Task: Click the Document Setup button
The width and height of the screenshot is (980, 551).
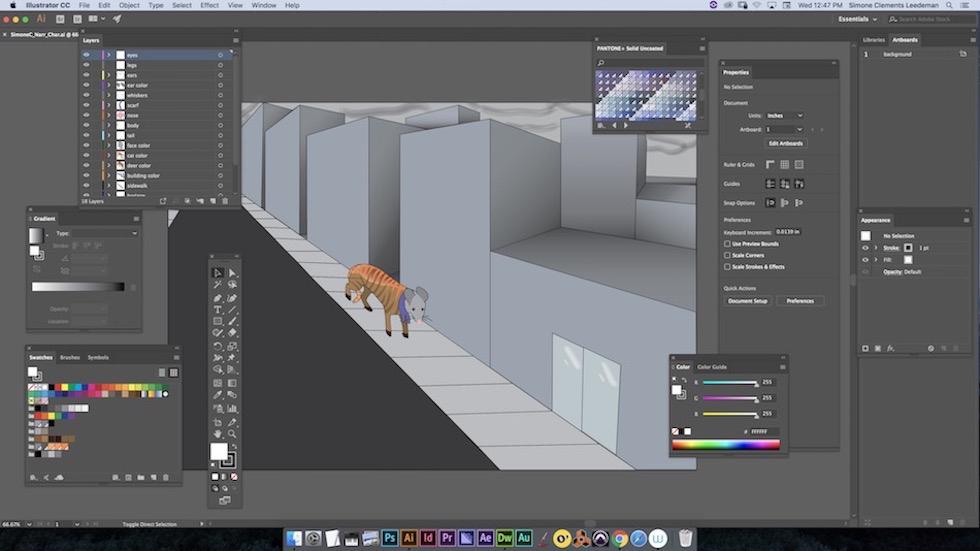Action: tap(748, 301)
